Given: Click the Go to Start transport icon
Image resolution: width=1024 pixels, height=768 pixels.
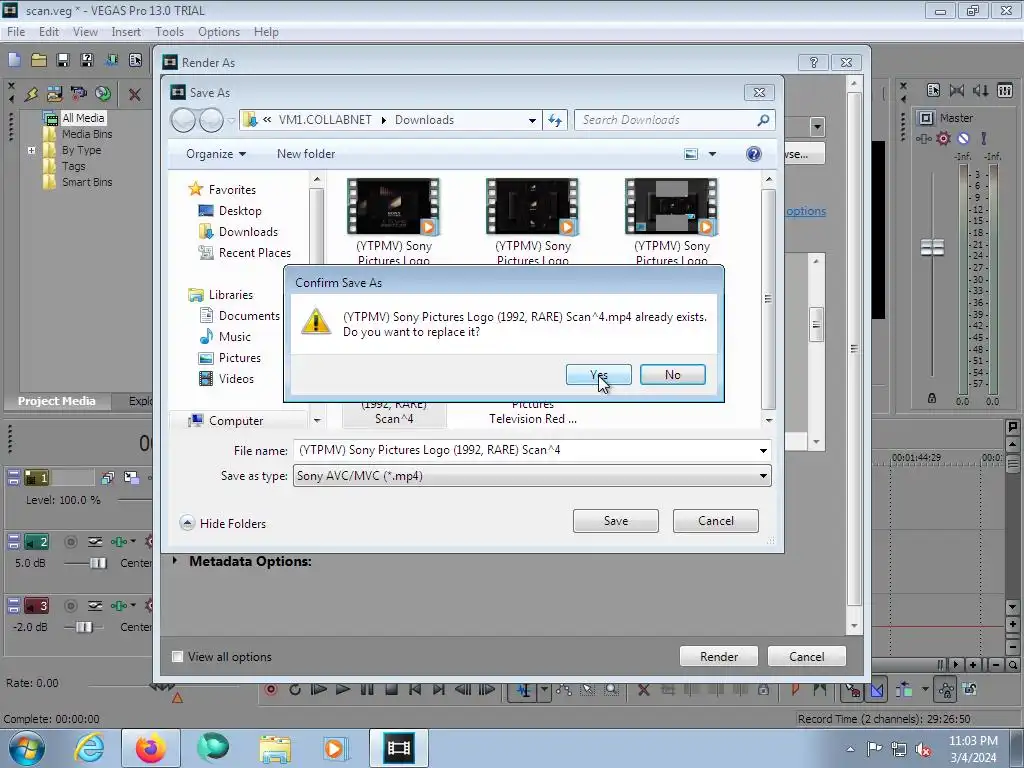Looking at the screenshot, I should tap(415, 690).
